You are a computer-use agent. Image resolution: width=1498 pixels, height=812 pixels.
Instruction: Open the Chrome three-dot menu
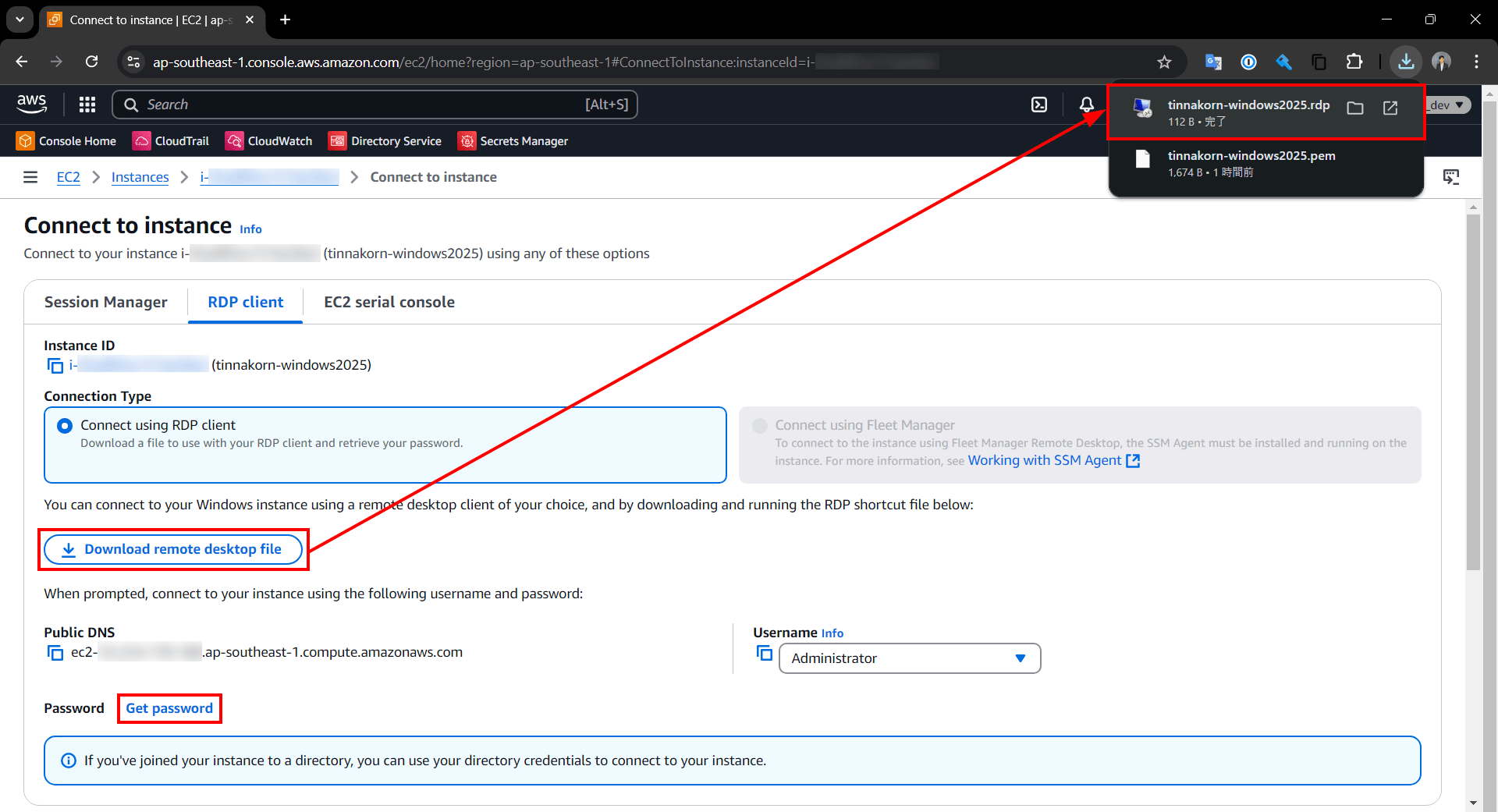[x=1476, y=62]
